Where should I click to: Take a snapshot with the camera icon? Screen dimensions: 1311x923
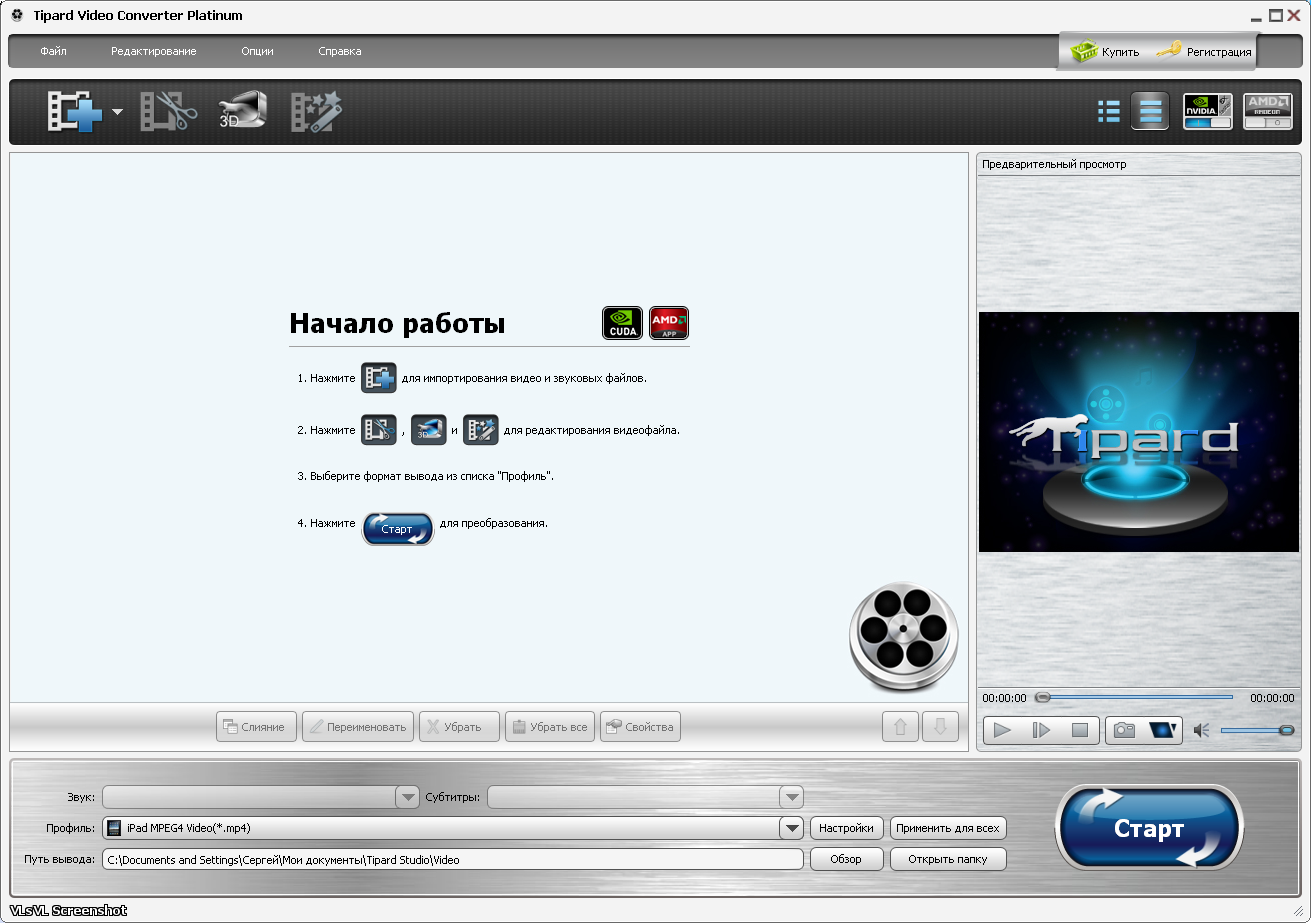[x=1125, y=731]
